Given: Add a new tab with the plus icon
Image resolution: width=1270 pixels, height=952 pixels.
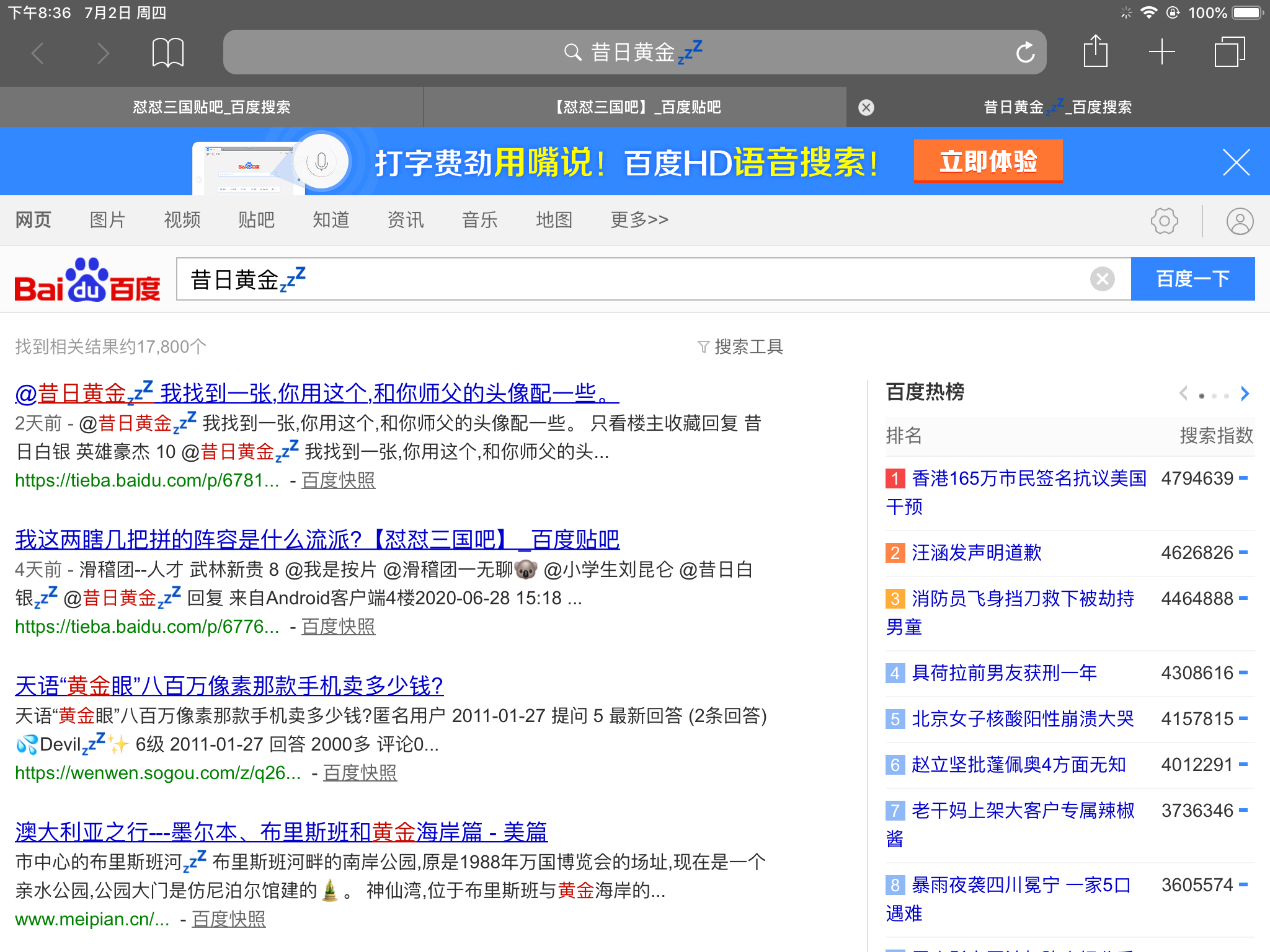Looking at the screenshot, I should point(1162,52).
